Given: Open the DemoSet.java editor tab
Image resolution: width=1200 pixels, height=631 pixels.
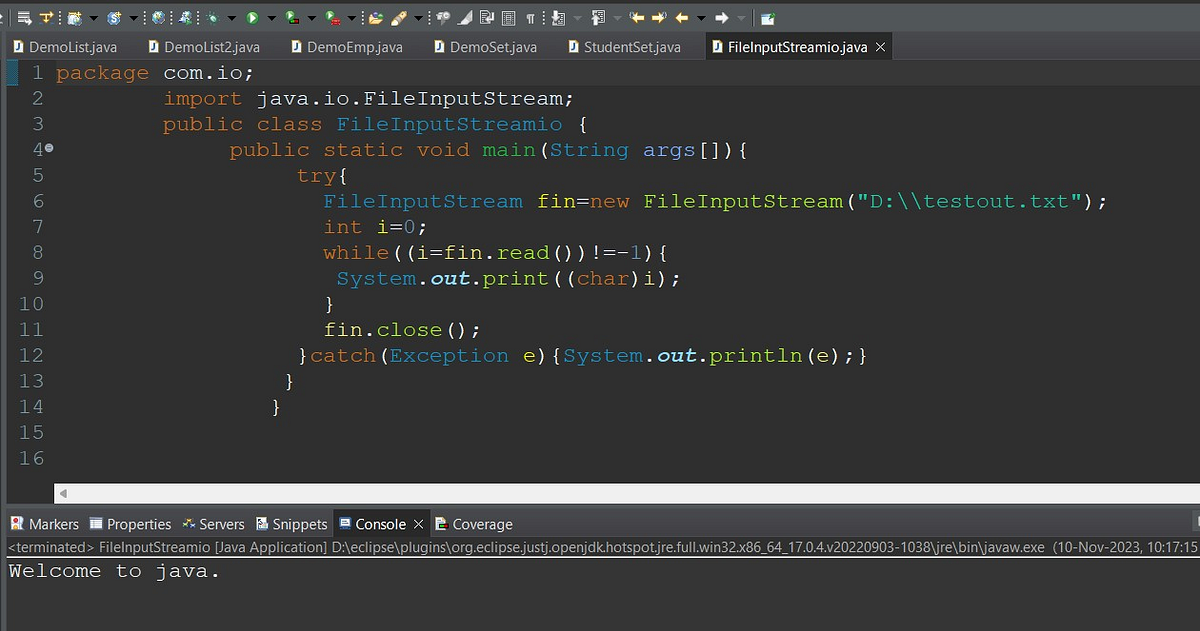Looking at the screenshot, I should click(x=486, y=46).
